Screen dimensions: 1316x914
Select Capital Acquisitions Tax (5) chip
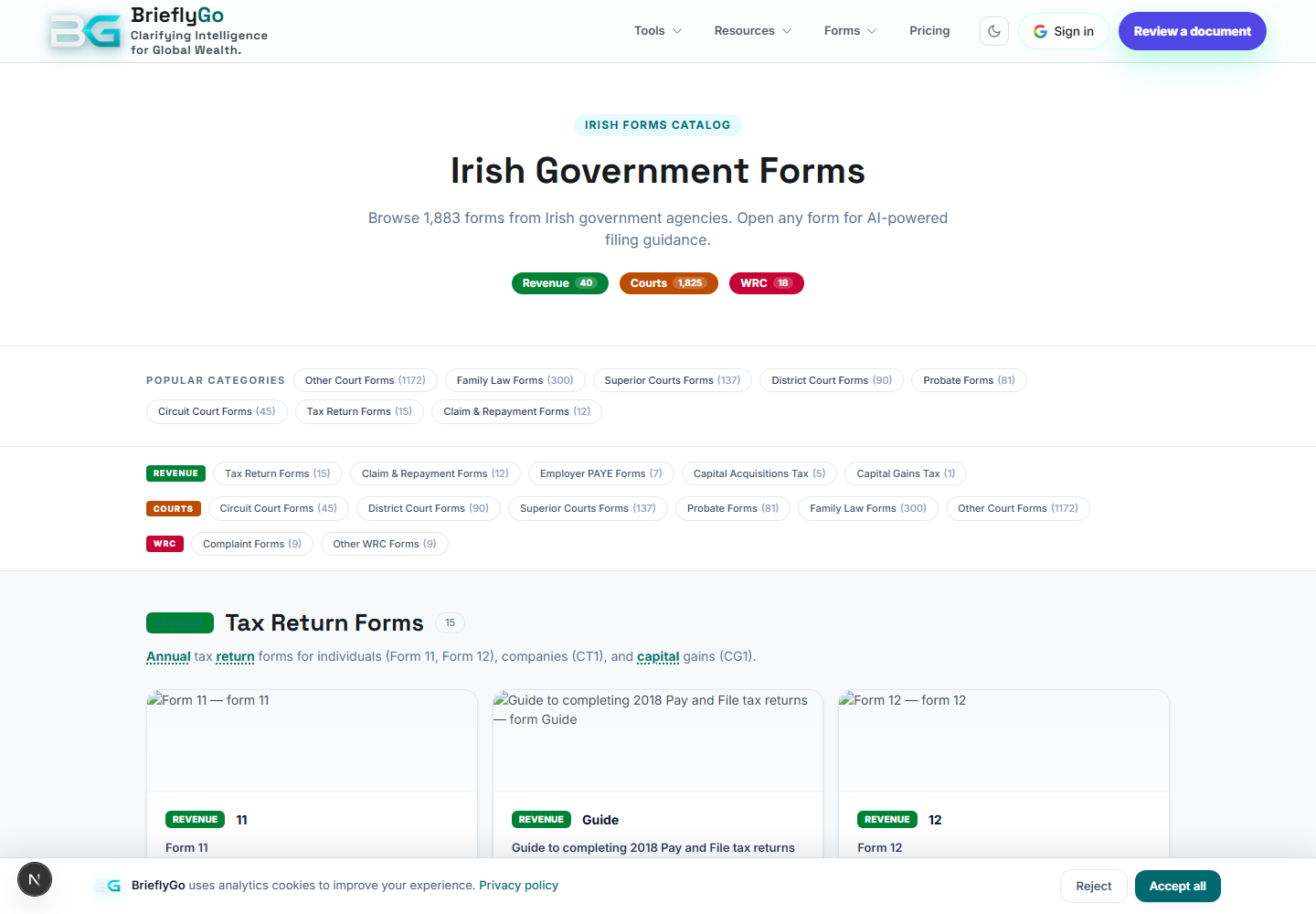(759, 473)
